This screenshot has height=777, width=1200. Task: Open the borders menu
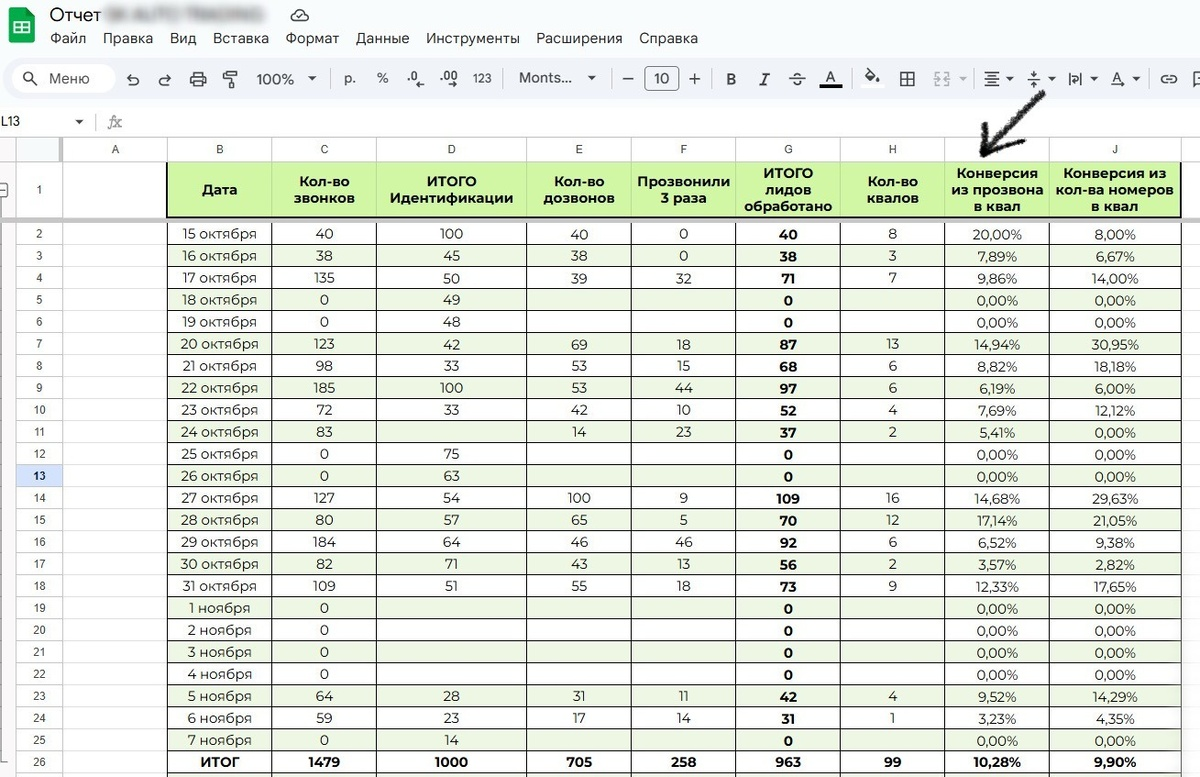point(907,79)
